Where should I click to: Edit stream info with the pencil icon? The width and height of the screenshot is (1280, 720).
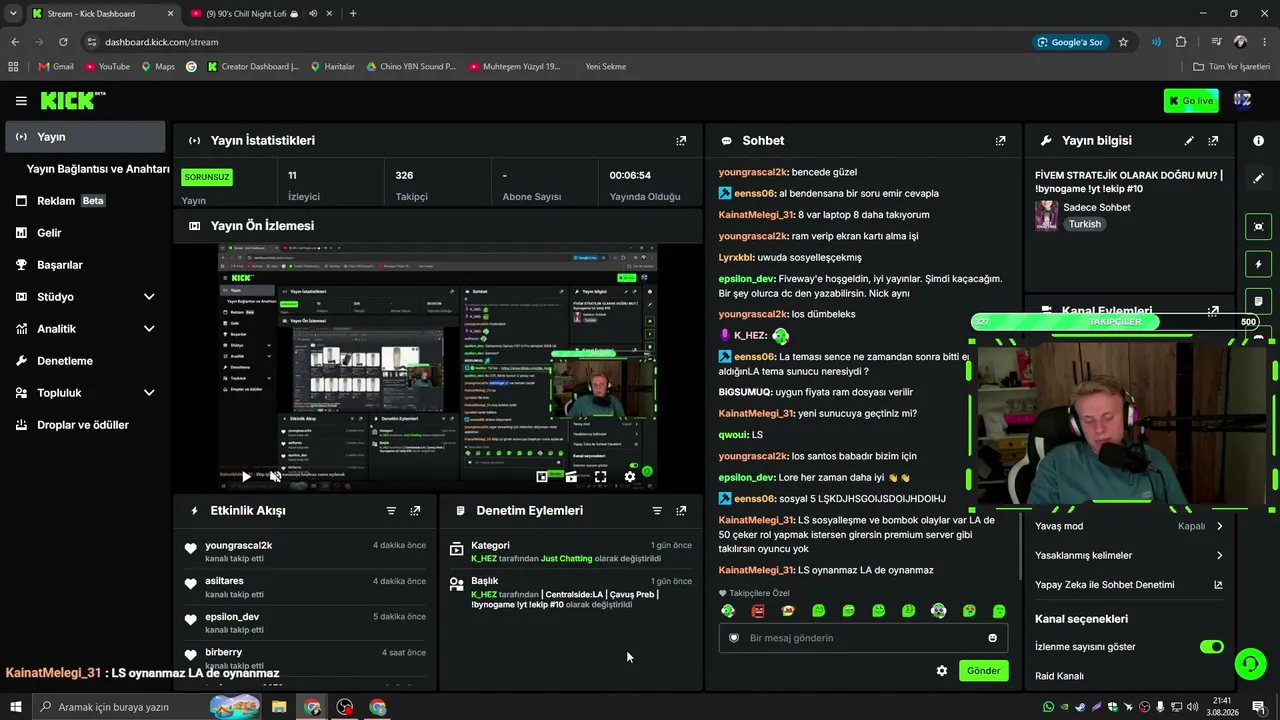pos(1189,141)
